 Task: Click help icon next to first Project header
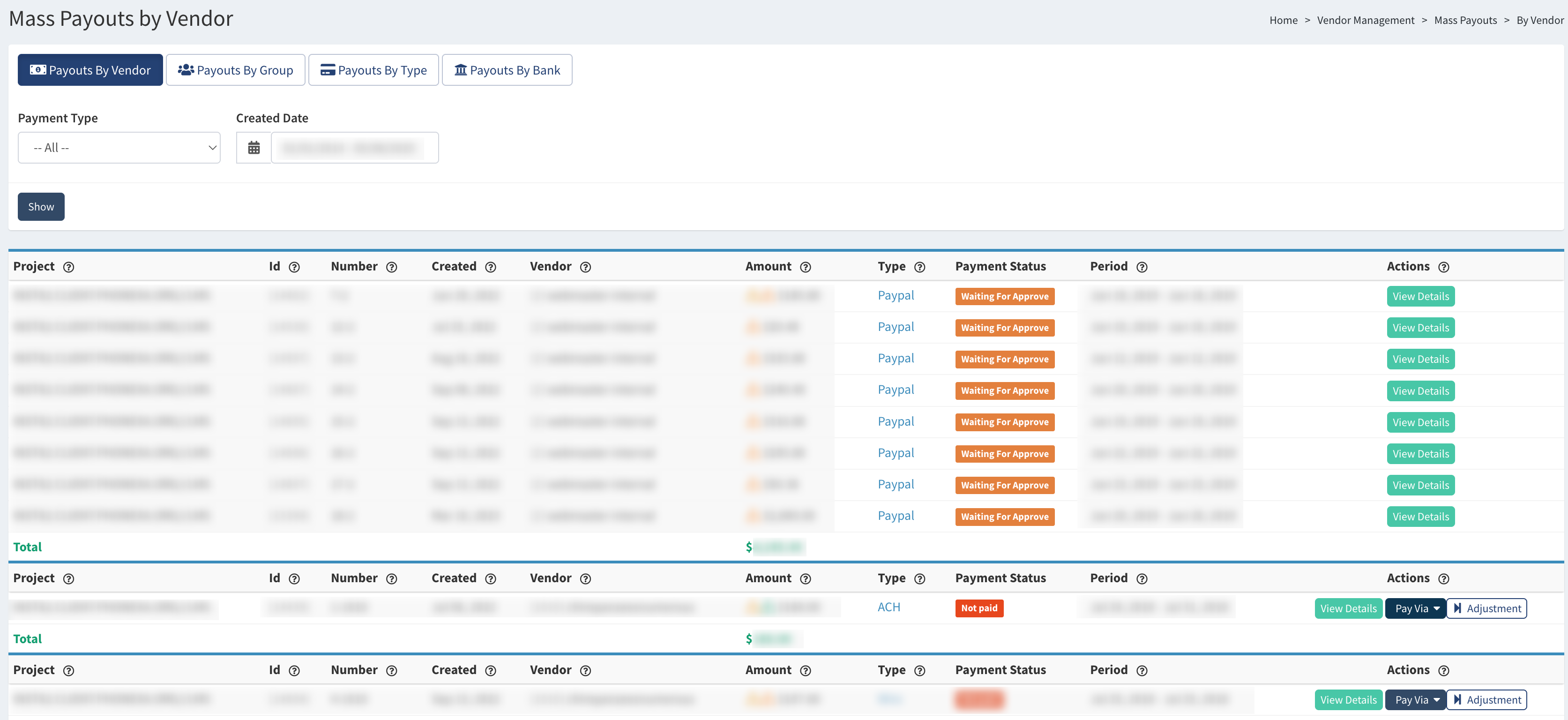coord(69,267)
